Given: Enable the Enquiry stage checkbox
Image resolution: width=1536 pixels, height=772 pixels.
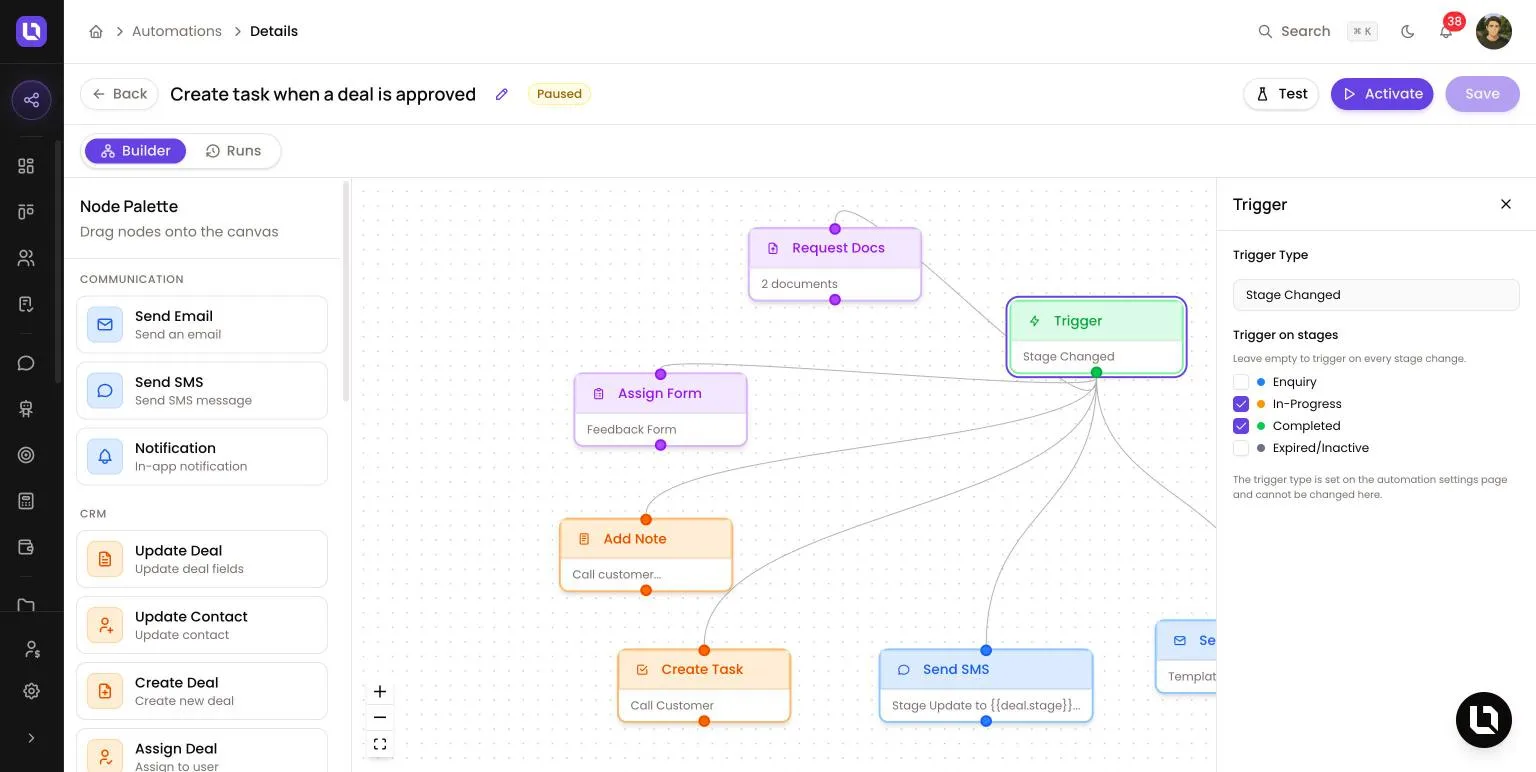Looking at the screenshot, I should [x=1241, y=382].
